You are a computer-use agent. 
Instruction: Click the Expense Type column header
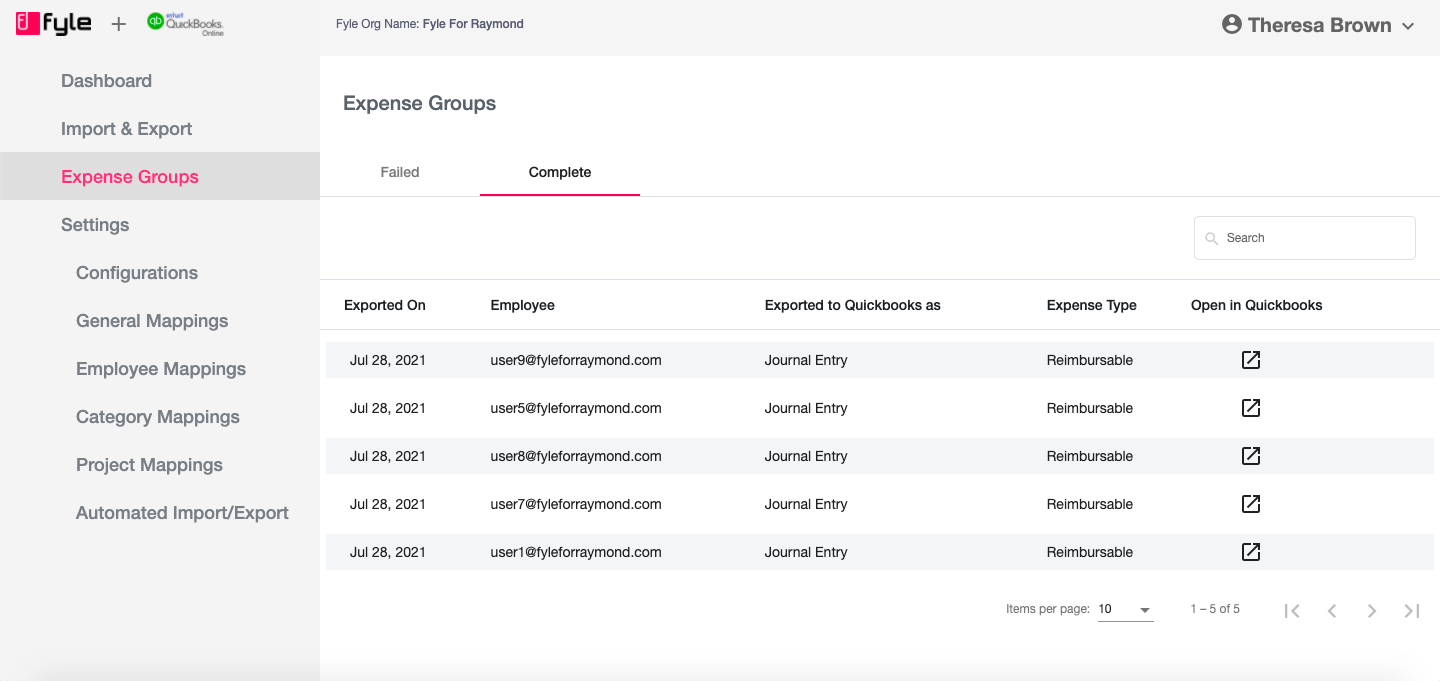coord(1092,305)
